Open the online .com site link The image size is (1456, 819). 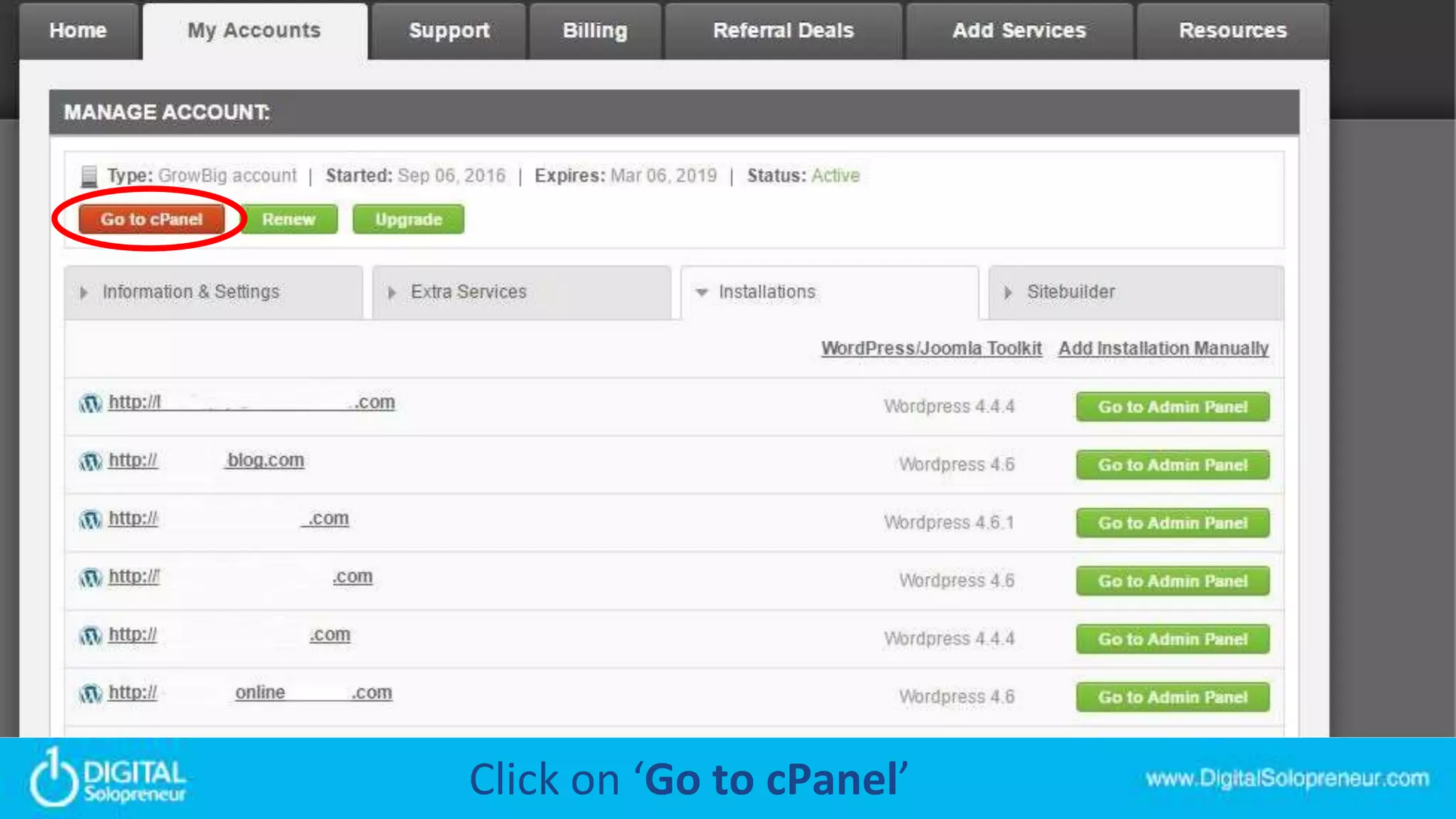(250, 692)
